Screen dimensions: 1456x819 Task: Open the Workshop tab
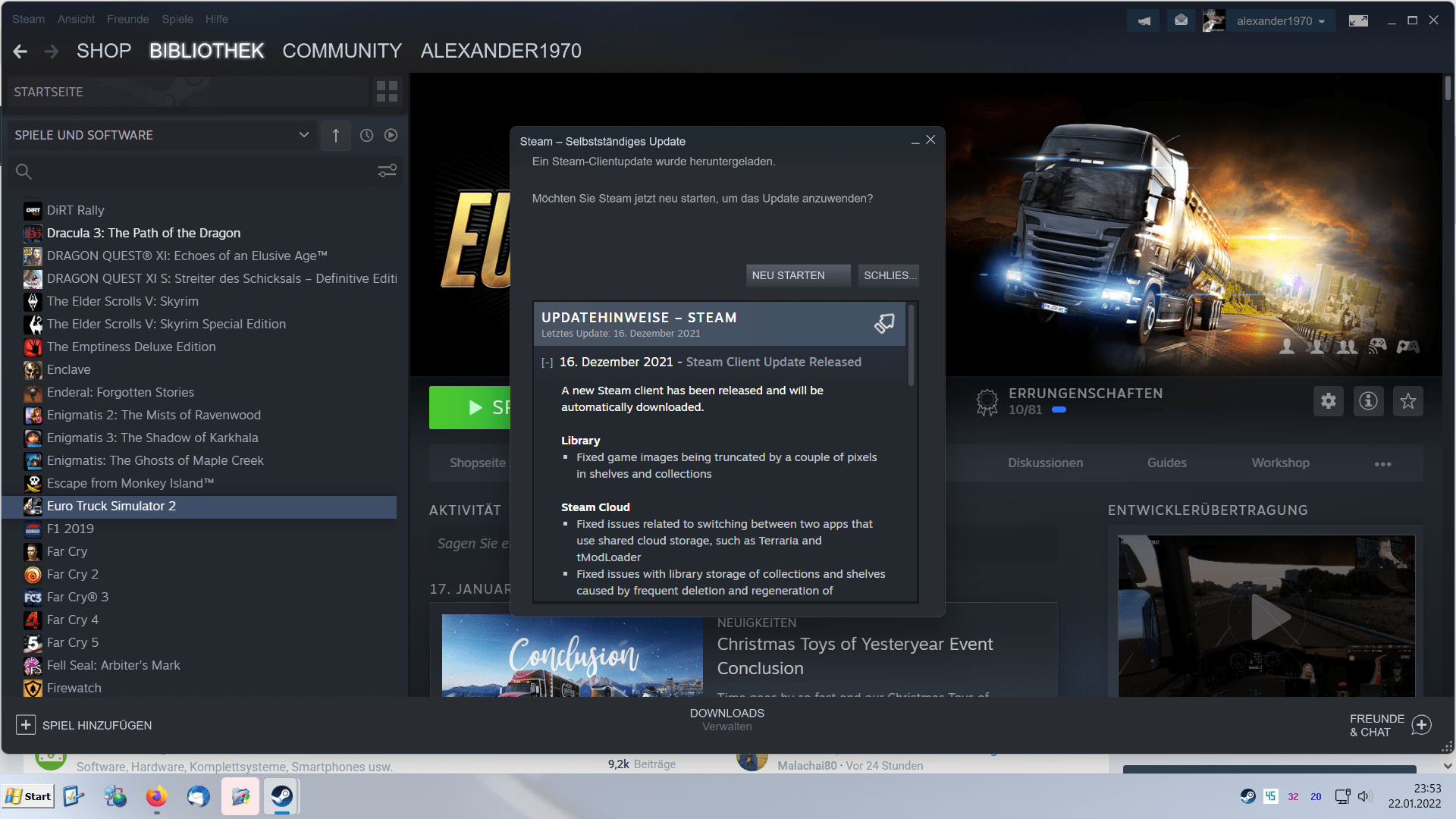(1280, 463)
